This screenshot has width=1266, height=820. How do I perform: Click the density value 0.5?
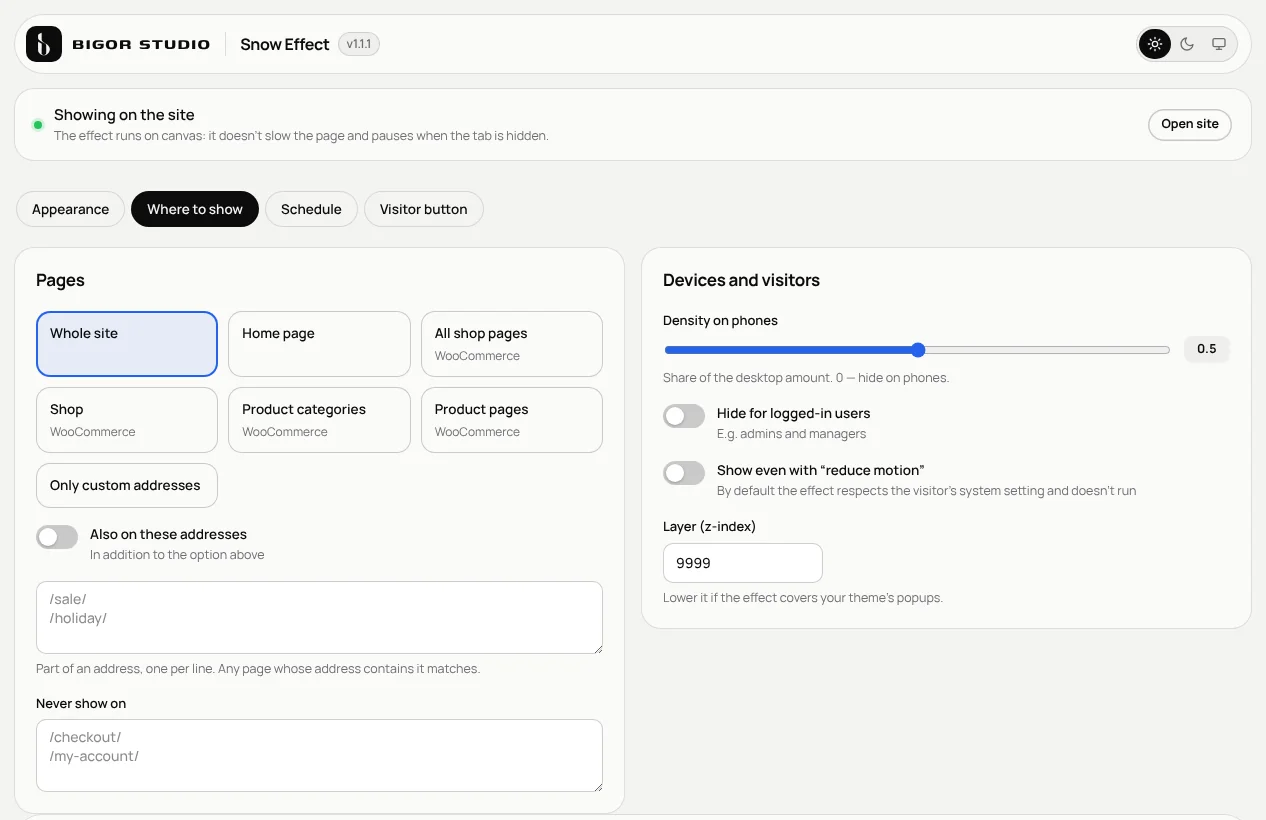click(x=1207, y=349)
